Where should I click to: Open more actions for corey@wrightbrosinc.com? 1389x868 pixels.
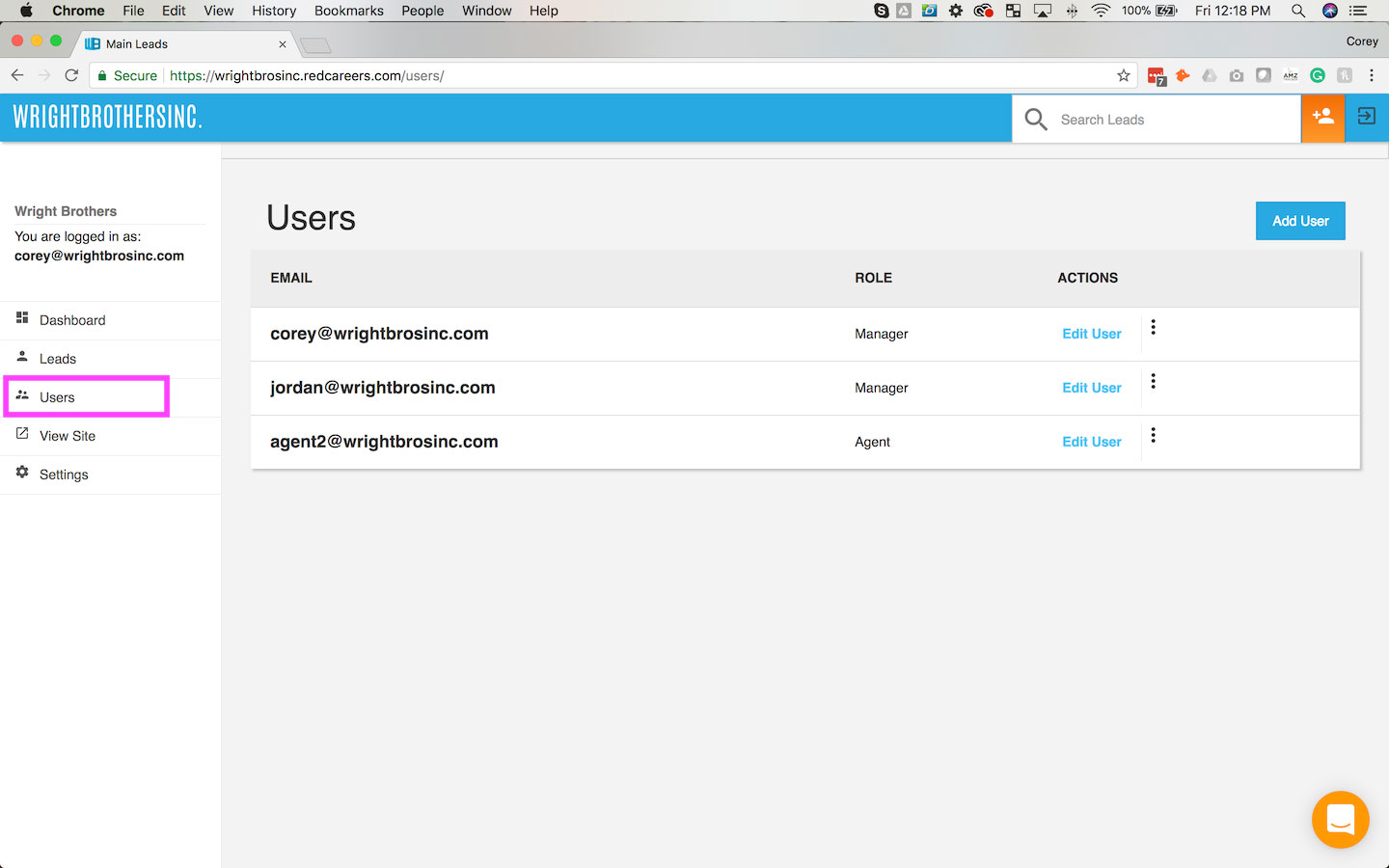point(1153,327)
